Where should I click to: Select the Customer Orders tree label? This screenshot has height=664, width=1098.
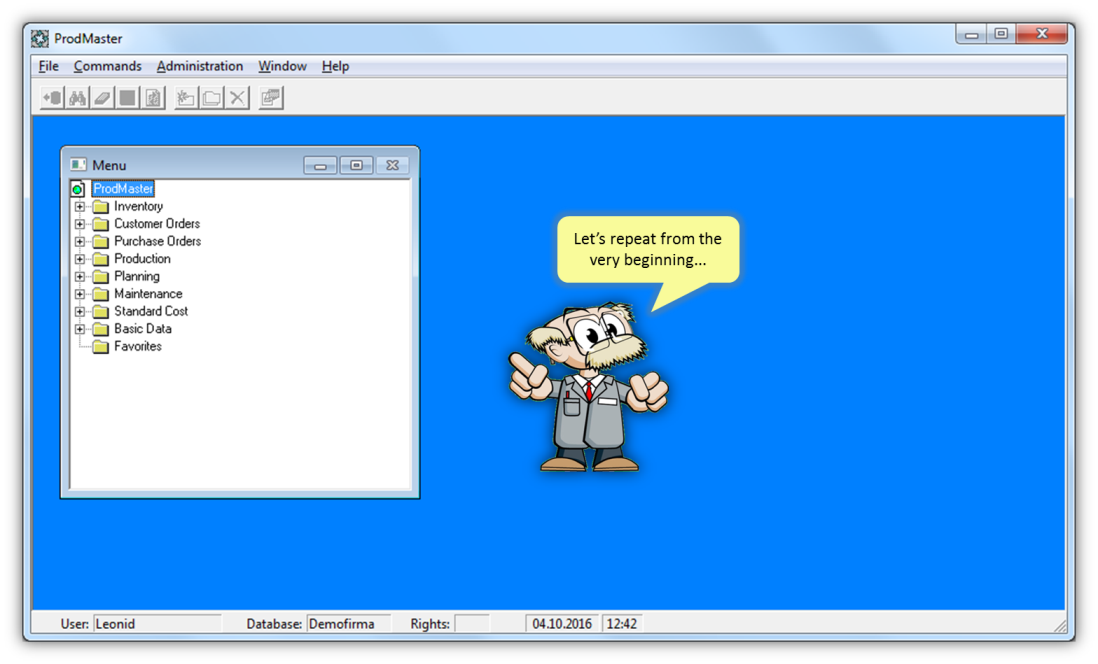click(x=157, y=224)
